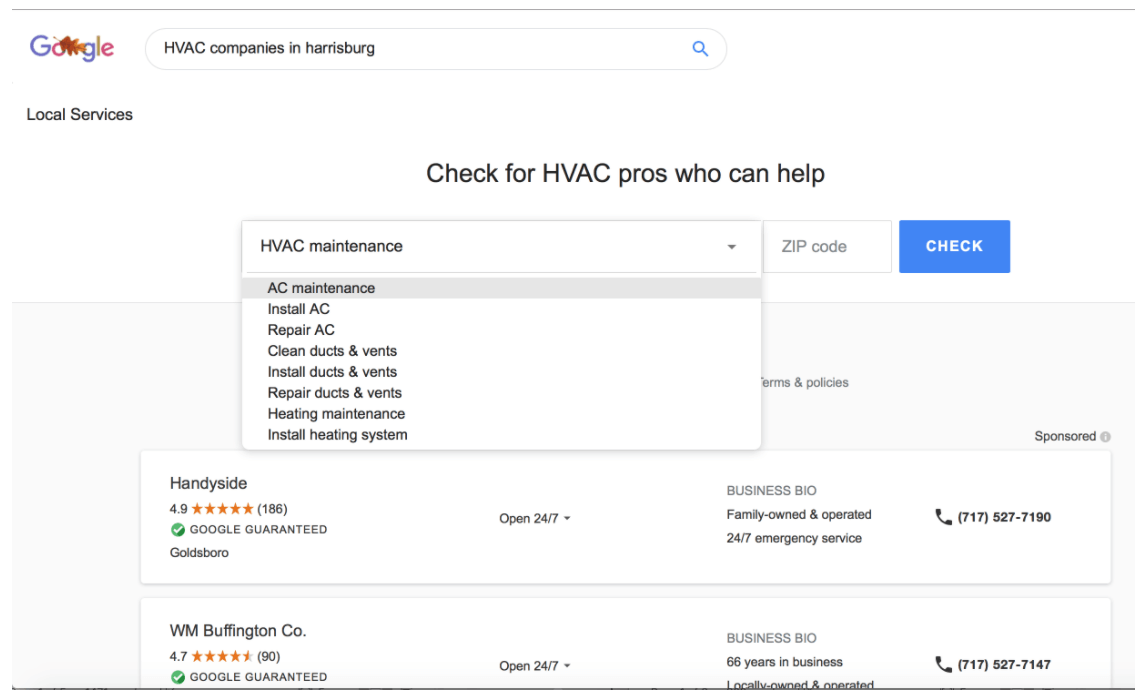The image size is (1141, 694).
Task: Click the Local Services heading
Action: pyautogui.click(x=79, y=115)
